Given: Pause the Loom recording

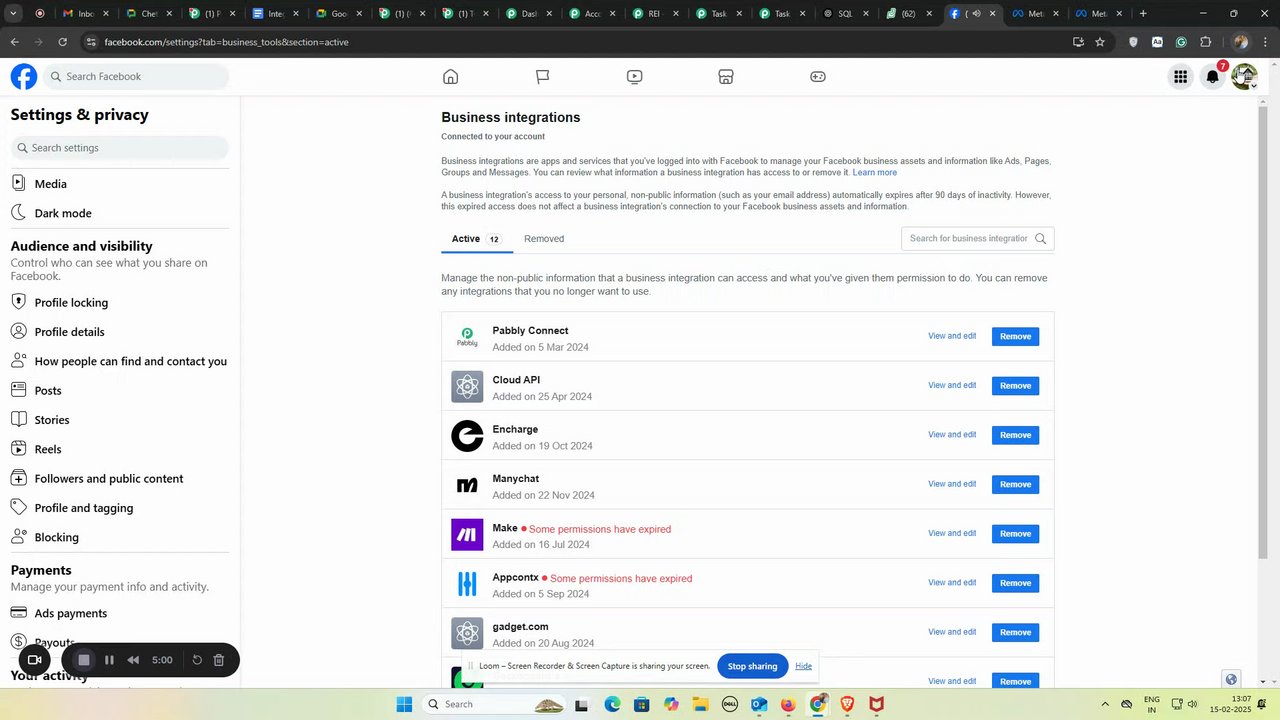Looking at the screenshot, I should (x=109, y=660).
